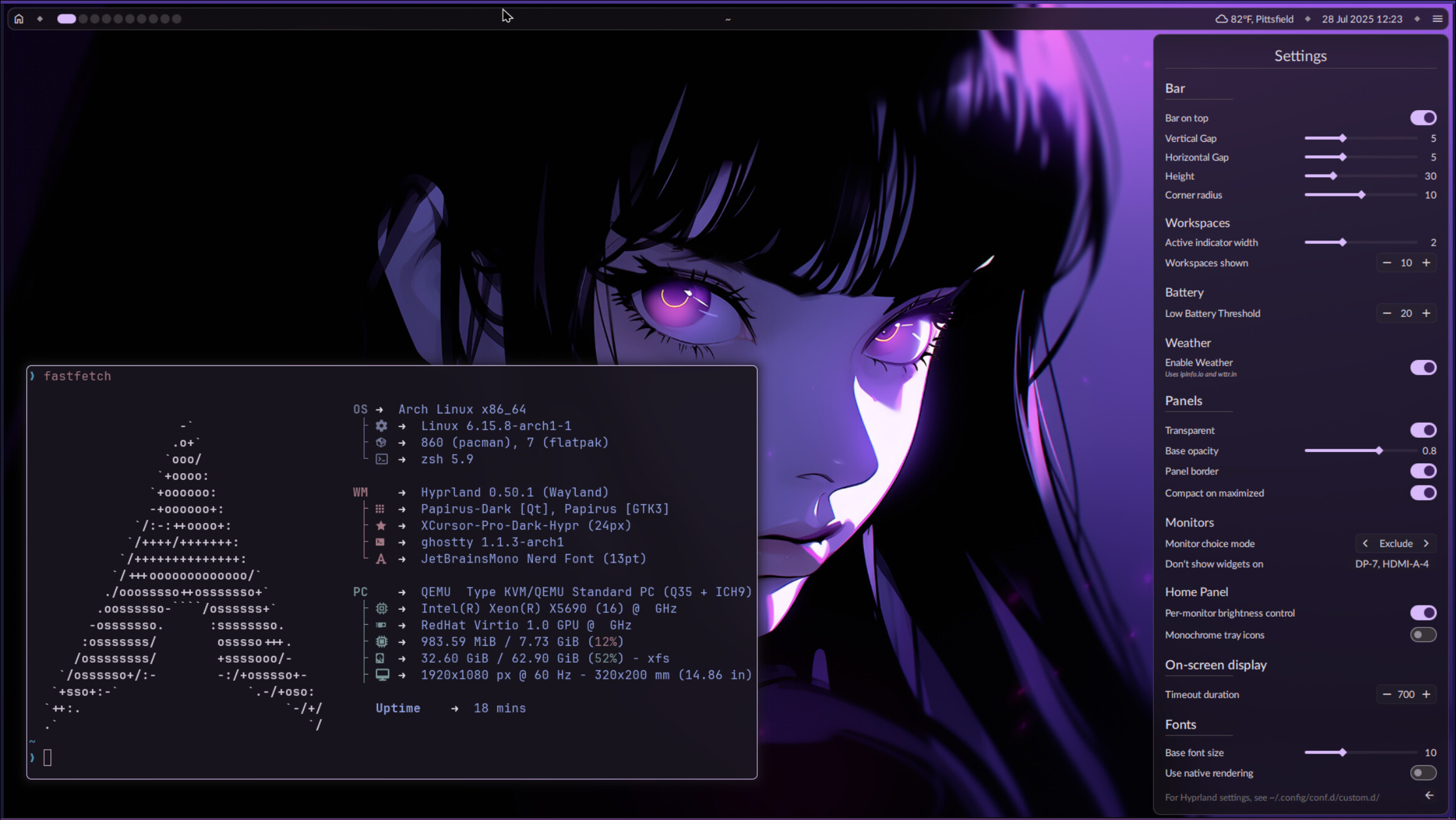Click the Workspaces section heading

(1197, 223)
